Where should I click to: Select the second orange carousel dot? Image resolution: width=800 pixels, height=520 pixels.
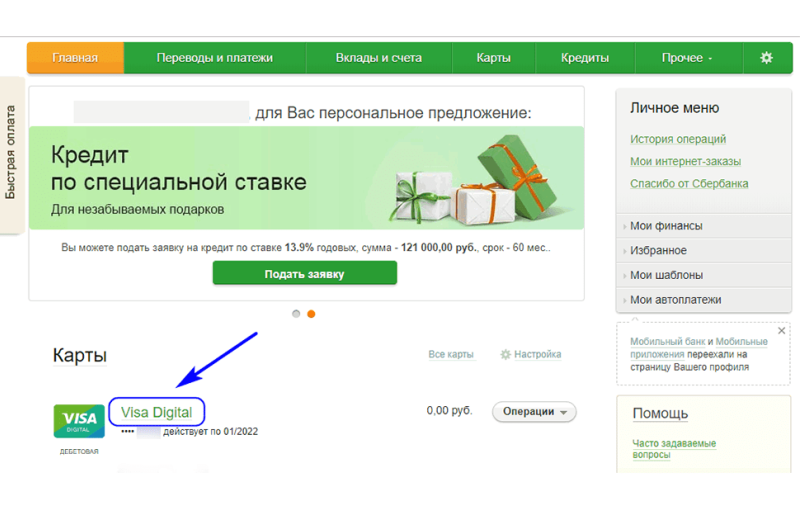pos(311,314)
